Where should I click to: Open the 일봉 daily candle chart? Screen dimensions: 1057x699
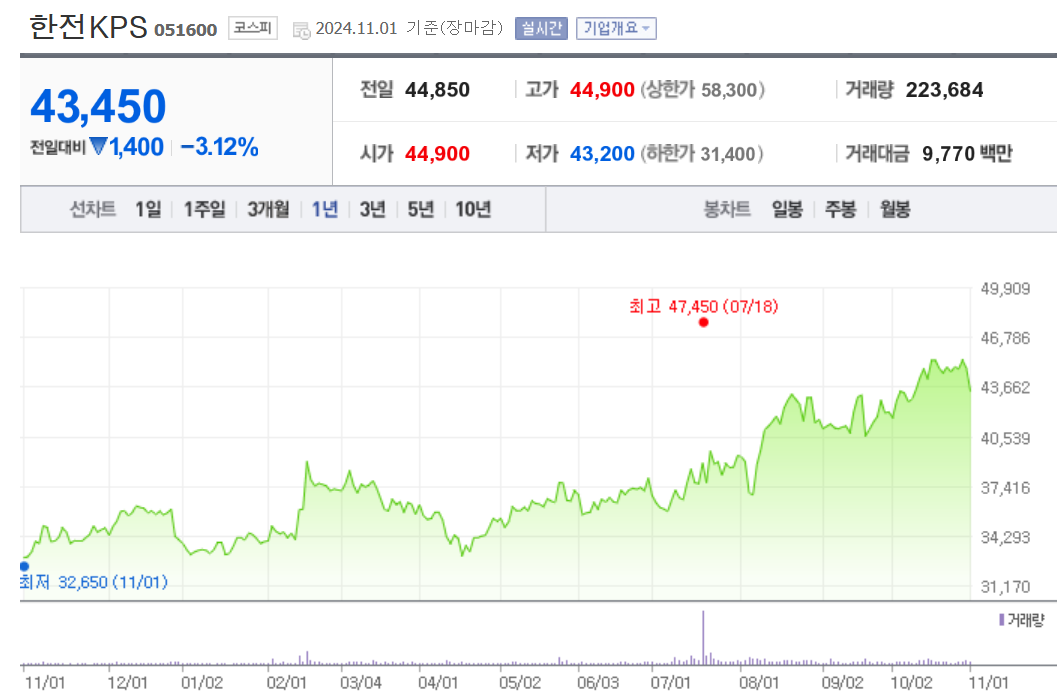787,209
